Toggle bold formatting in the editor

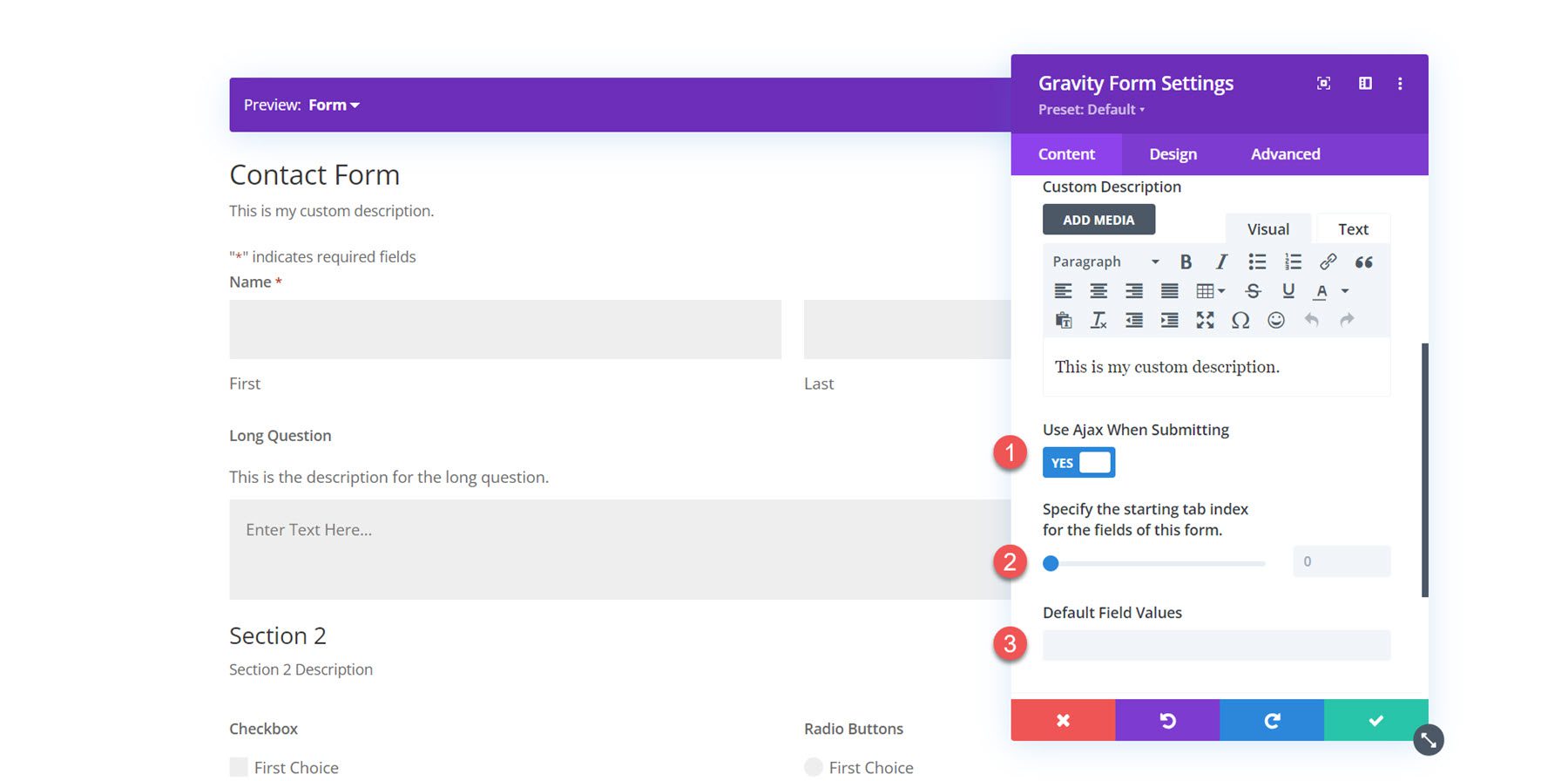pos(1186,261)
